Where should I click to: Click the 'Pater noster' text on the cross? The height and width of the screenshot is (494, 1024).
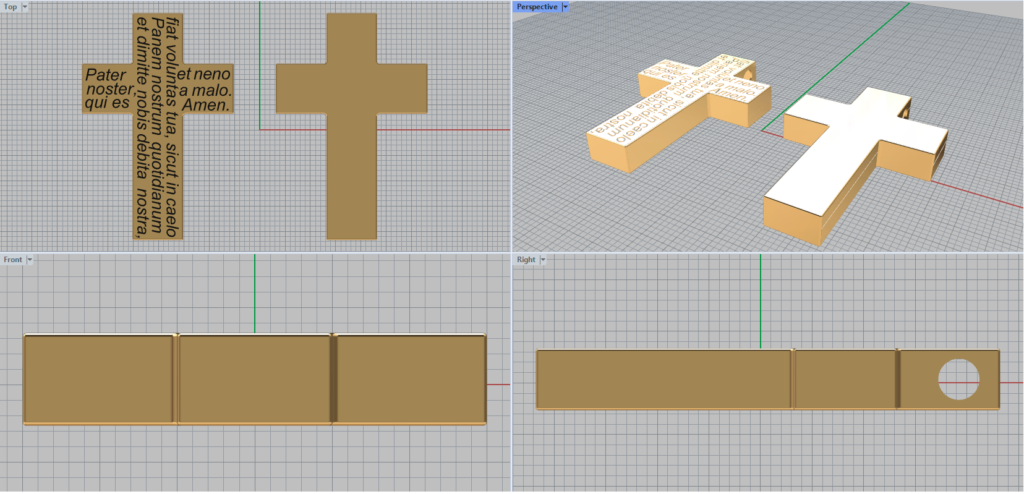point(108,81)
